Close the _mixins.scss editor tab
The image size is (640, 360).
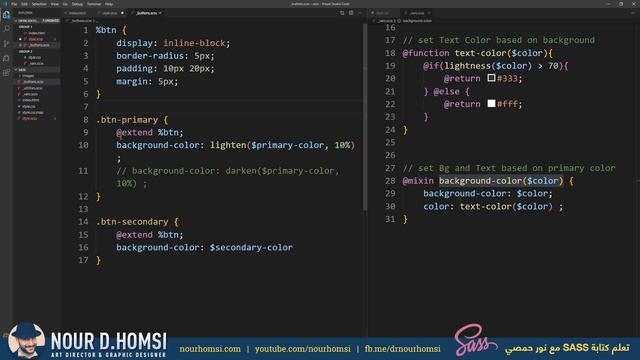pos(429,13)
